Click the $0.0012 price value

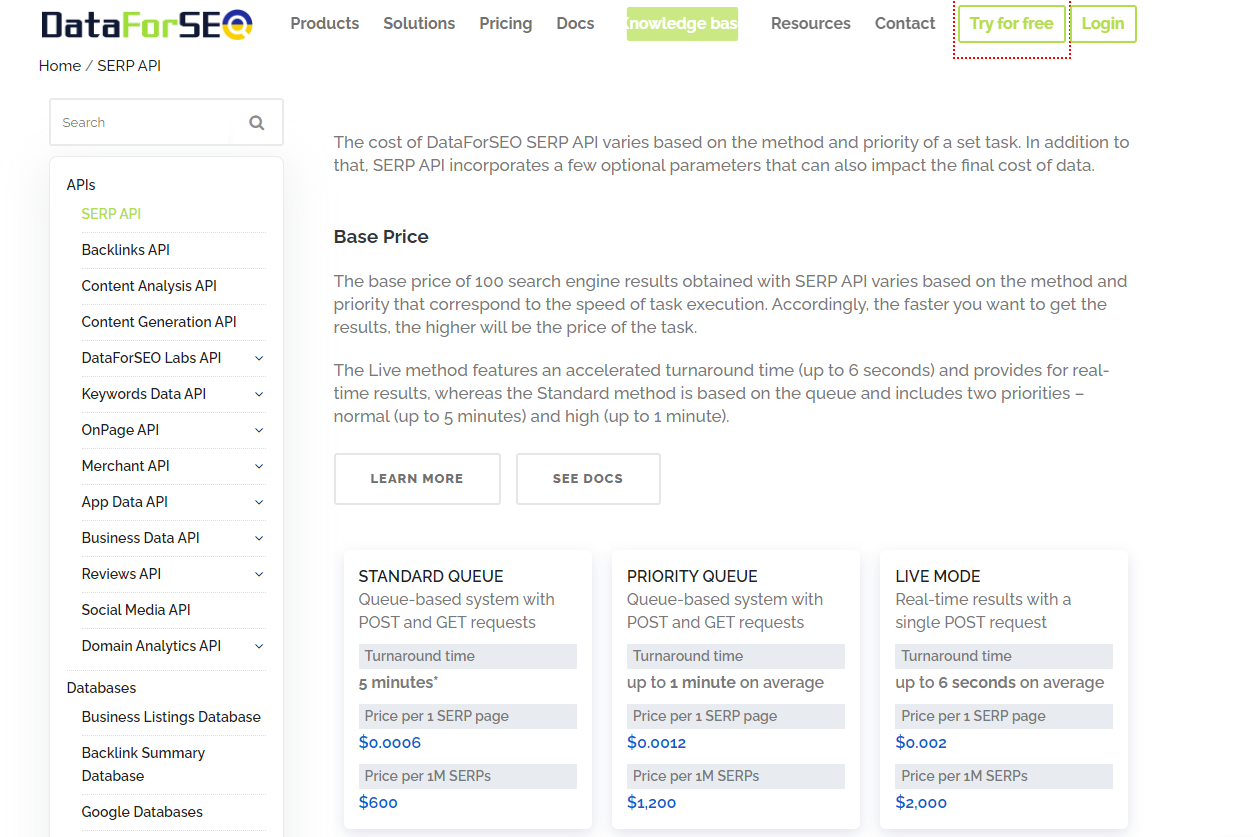point(656,743)
